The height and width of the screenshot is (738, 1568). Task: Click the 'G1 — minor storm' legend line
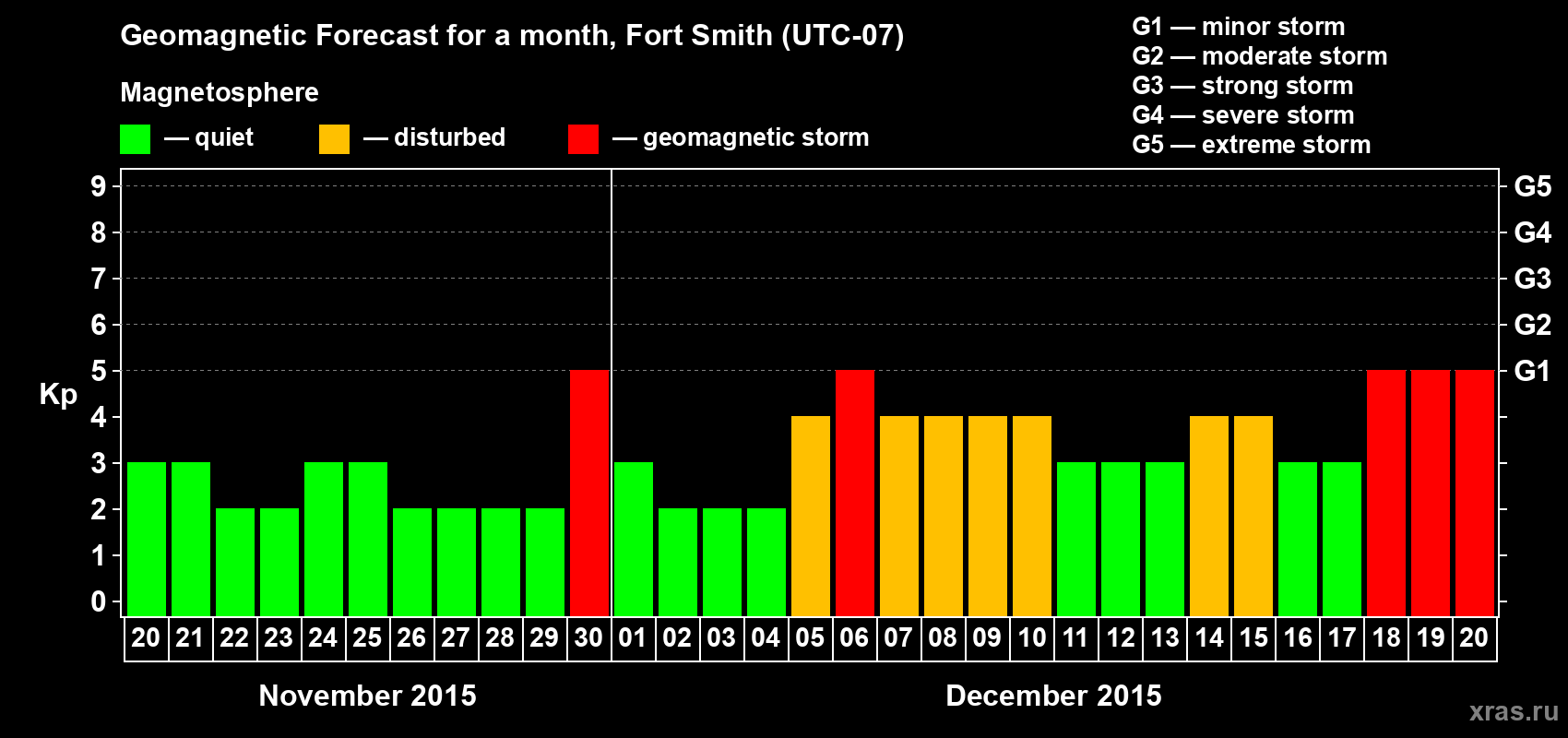[1239, 27]
